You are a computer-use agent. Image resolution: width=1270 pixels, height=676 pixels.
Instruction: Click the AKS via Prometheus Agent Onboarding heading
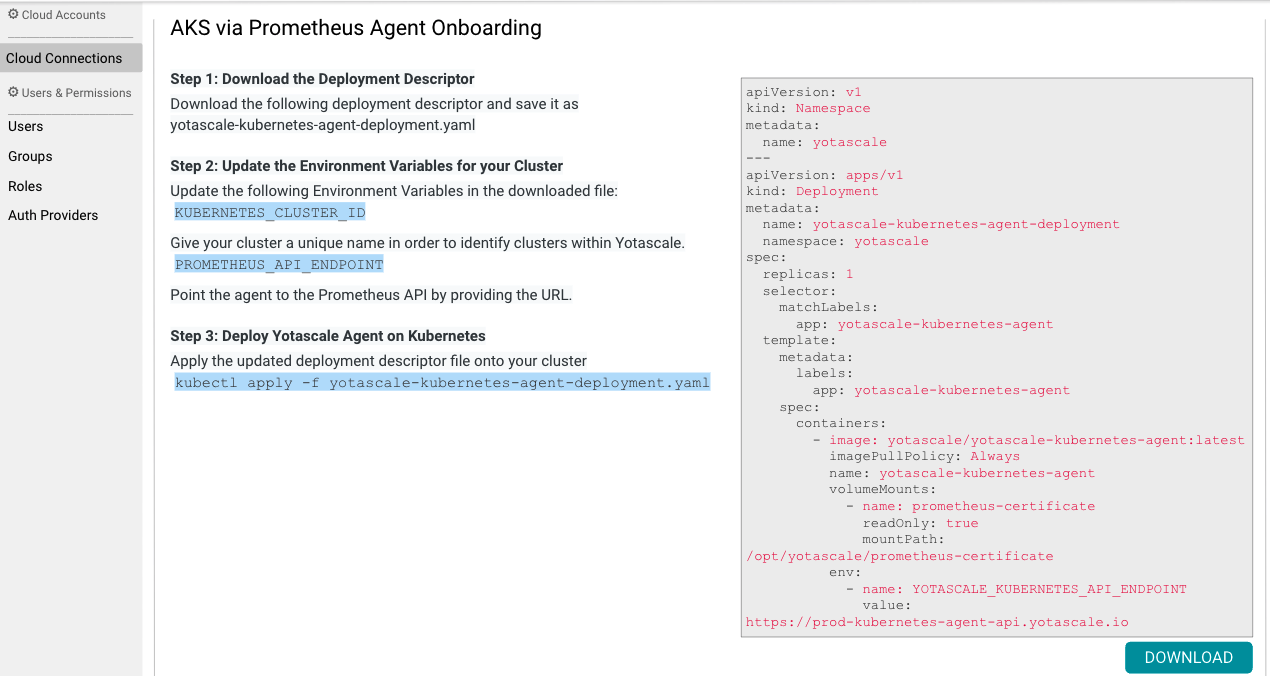tap(356, 28)
